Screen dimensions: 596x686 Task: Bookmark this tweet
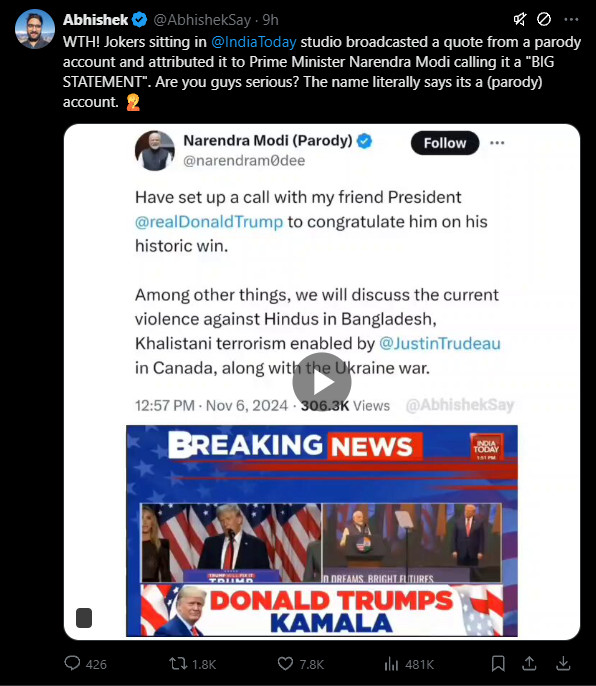498,664
